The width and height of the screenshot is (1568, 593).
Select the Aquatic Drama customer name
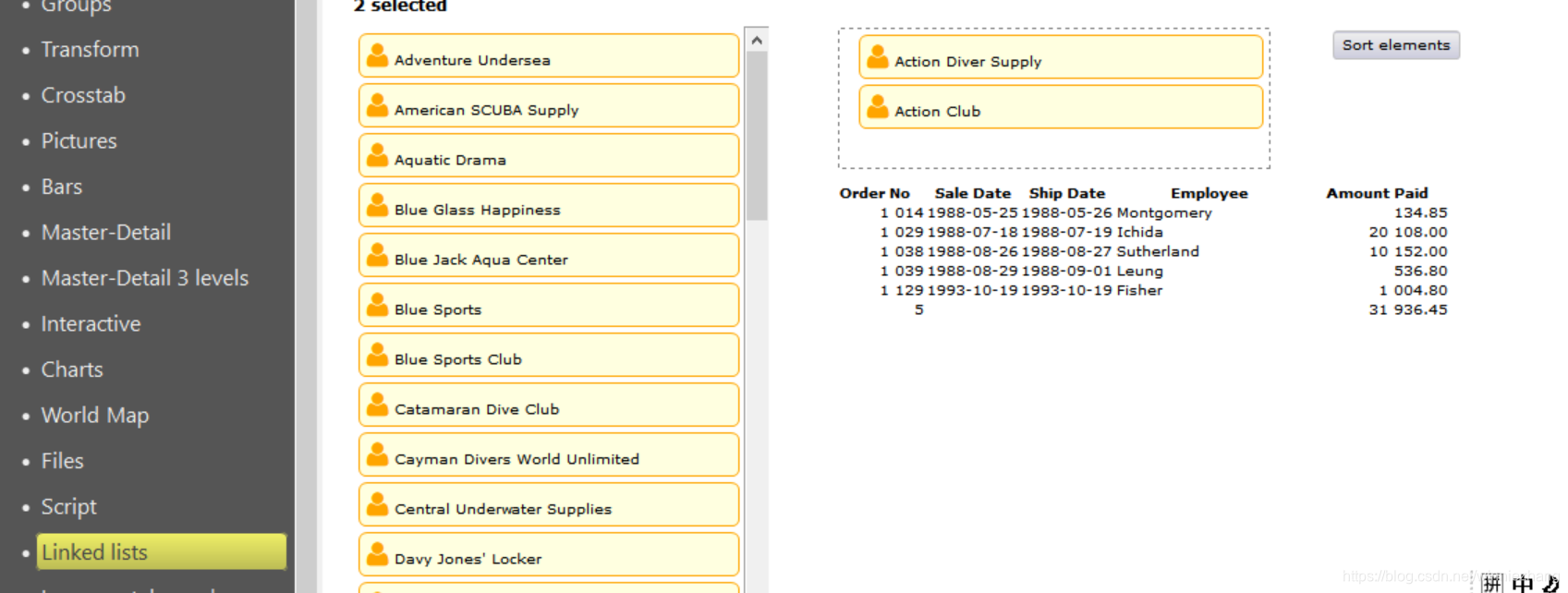[450, 160]
